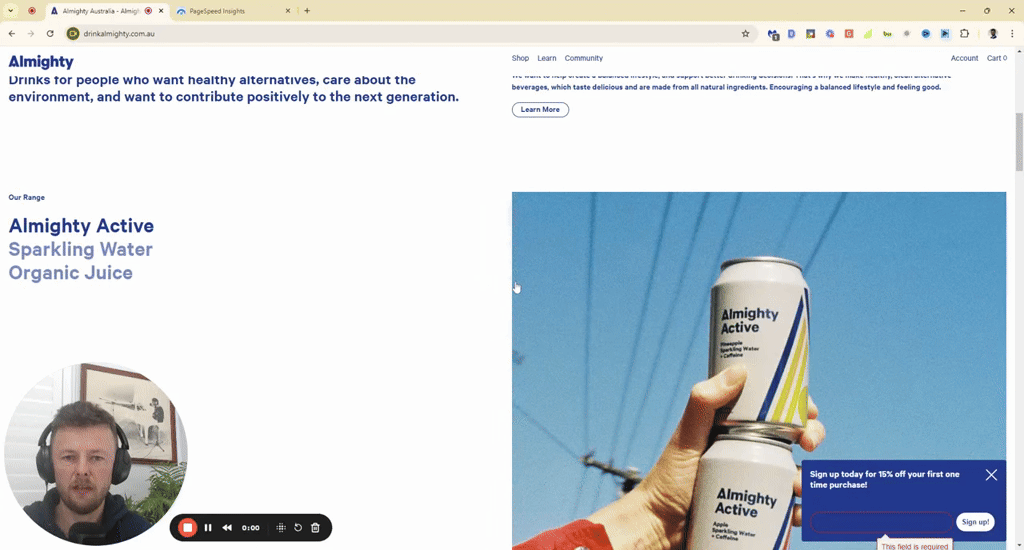Open the Extensions puzzle piece menu
Viewport: 1024px width, 550px height.
click(x=965, y=33)
